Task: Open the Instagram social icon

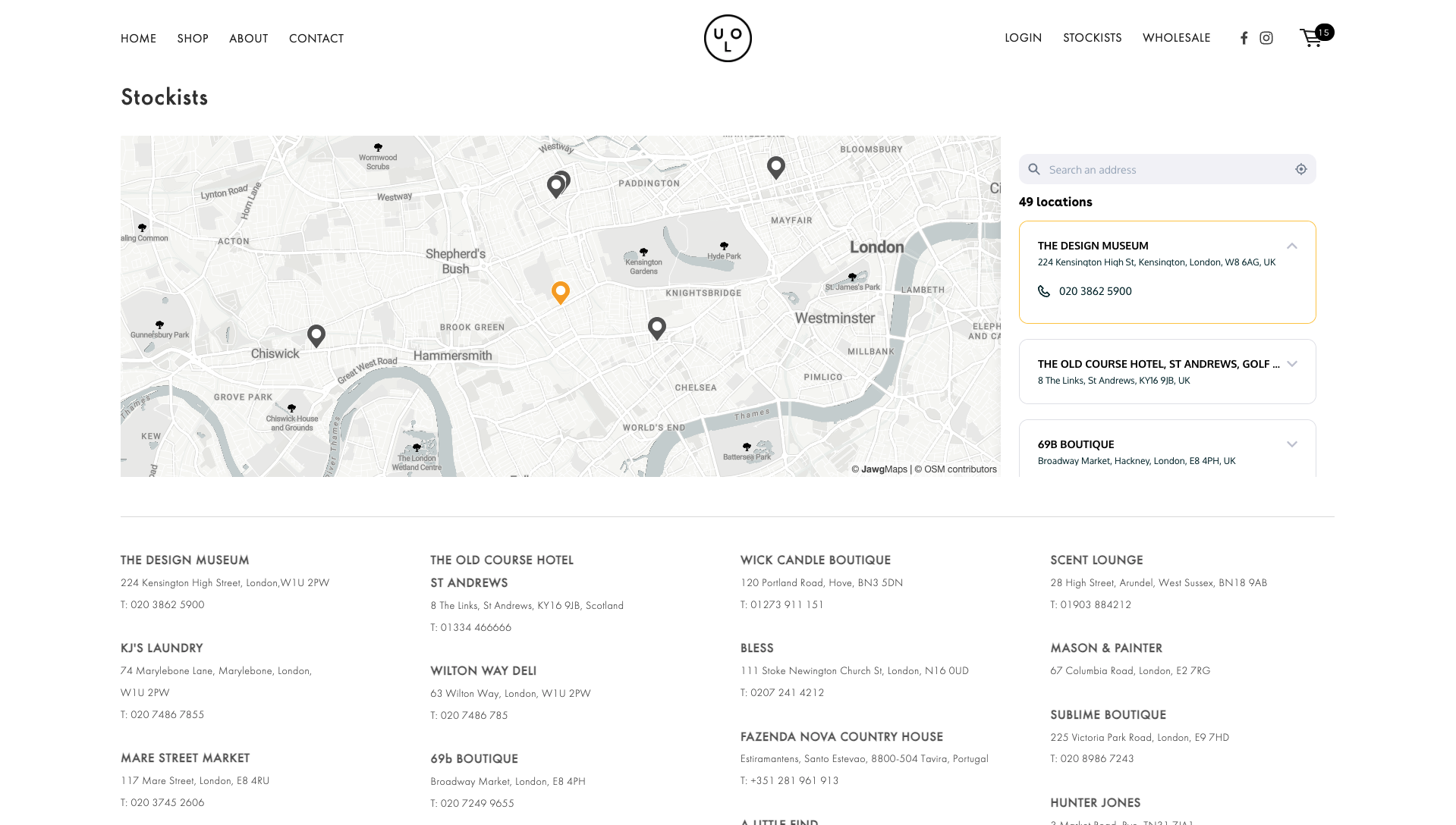Action: click(x=1266, y=38)
